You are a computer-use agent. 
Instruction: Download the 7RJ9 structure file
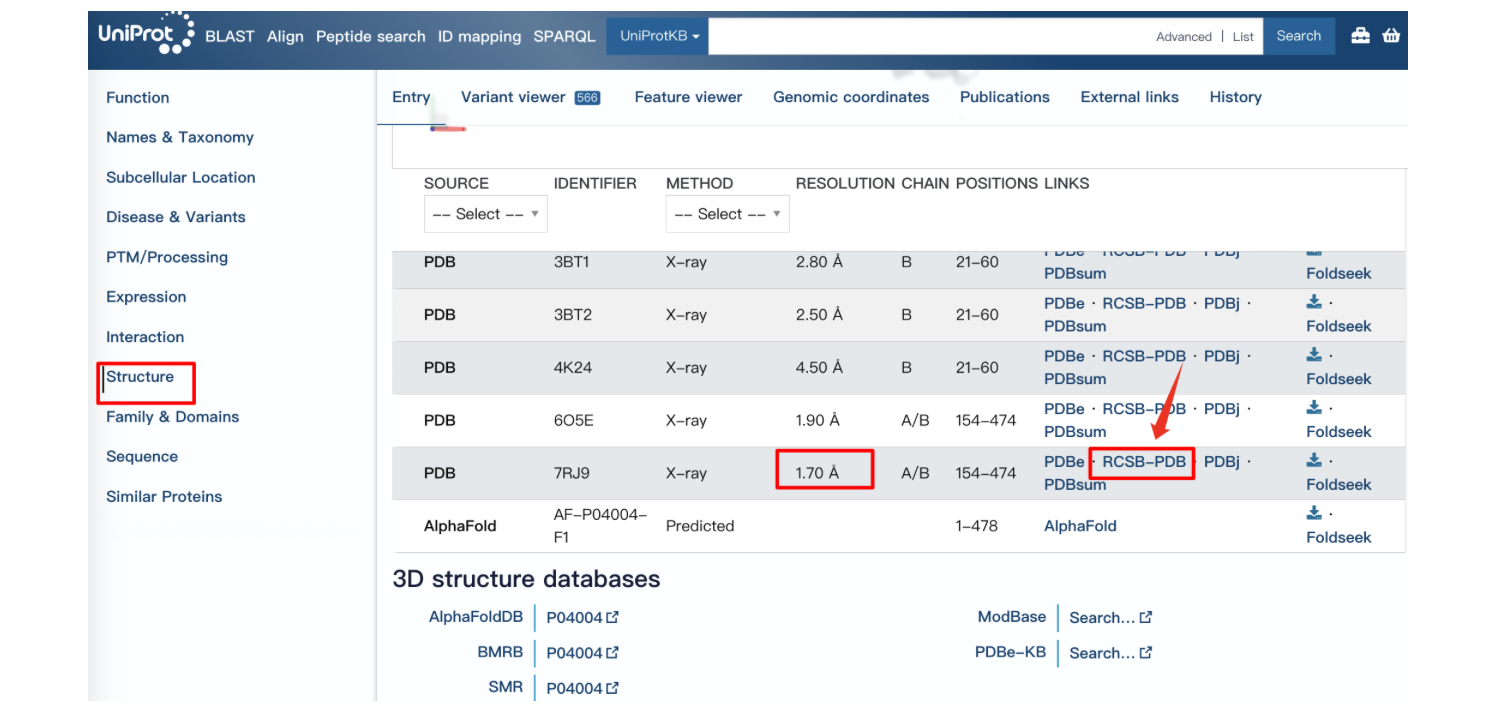(x=1314, y=461)
